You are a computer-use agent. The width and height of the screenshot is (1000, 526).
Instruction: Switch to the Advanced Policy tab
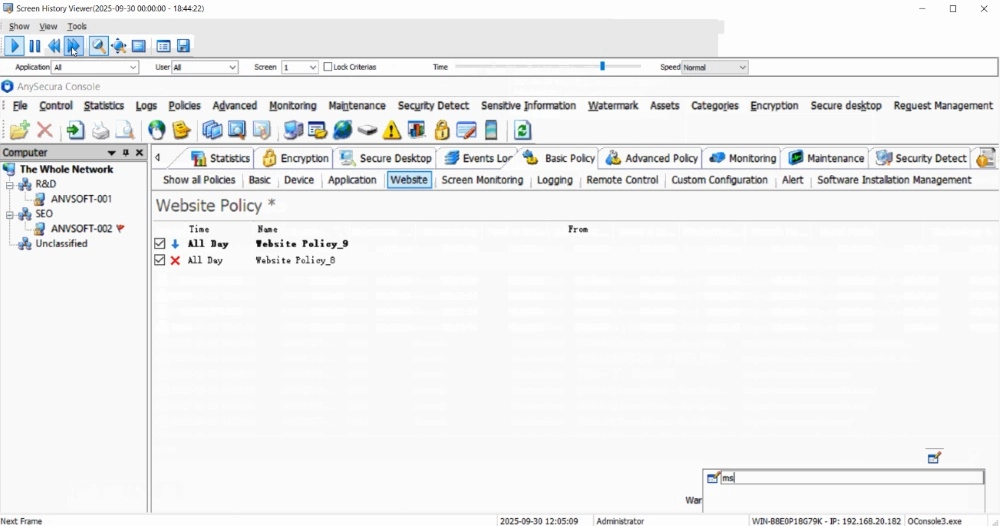(652, 158)
